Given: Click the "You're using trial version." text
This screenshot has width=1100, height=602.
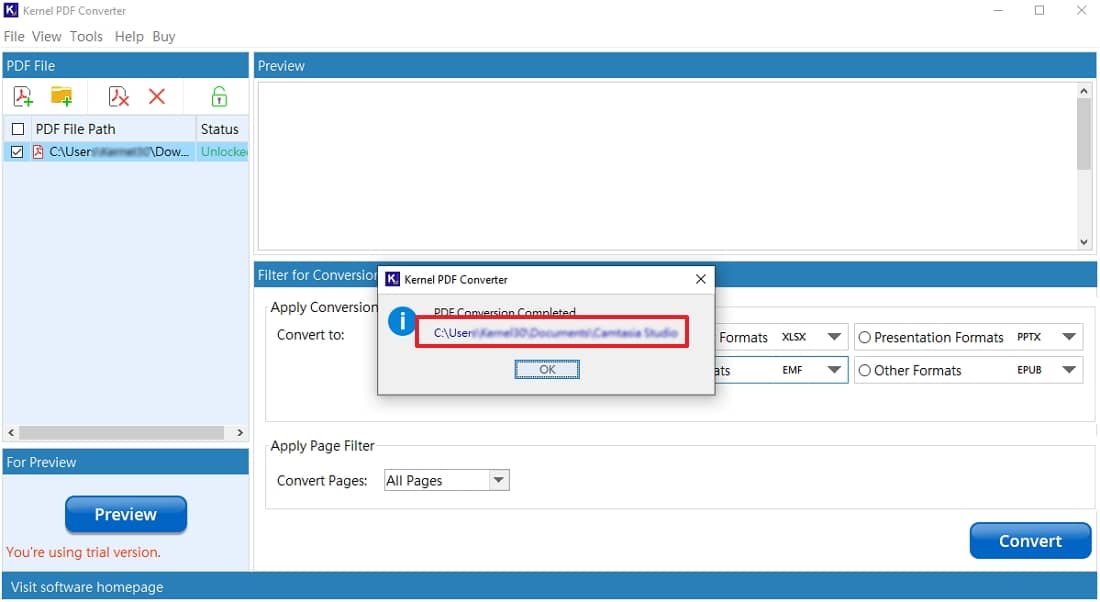Looking at the screenshot, I should click(x=83, y=552).
